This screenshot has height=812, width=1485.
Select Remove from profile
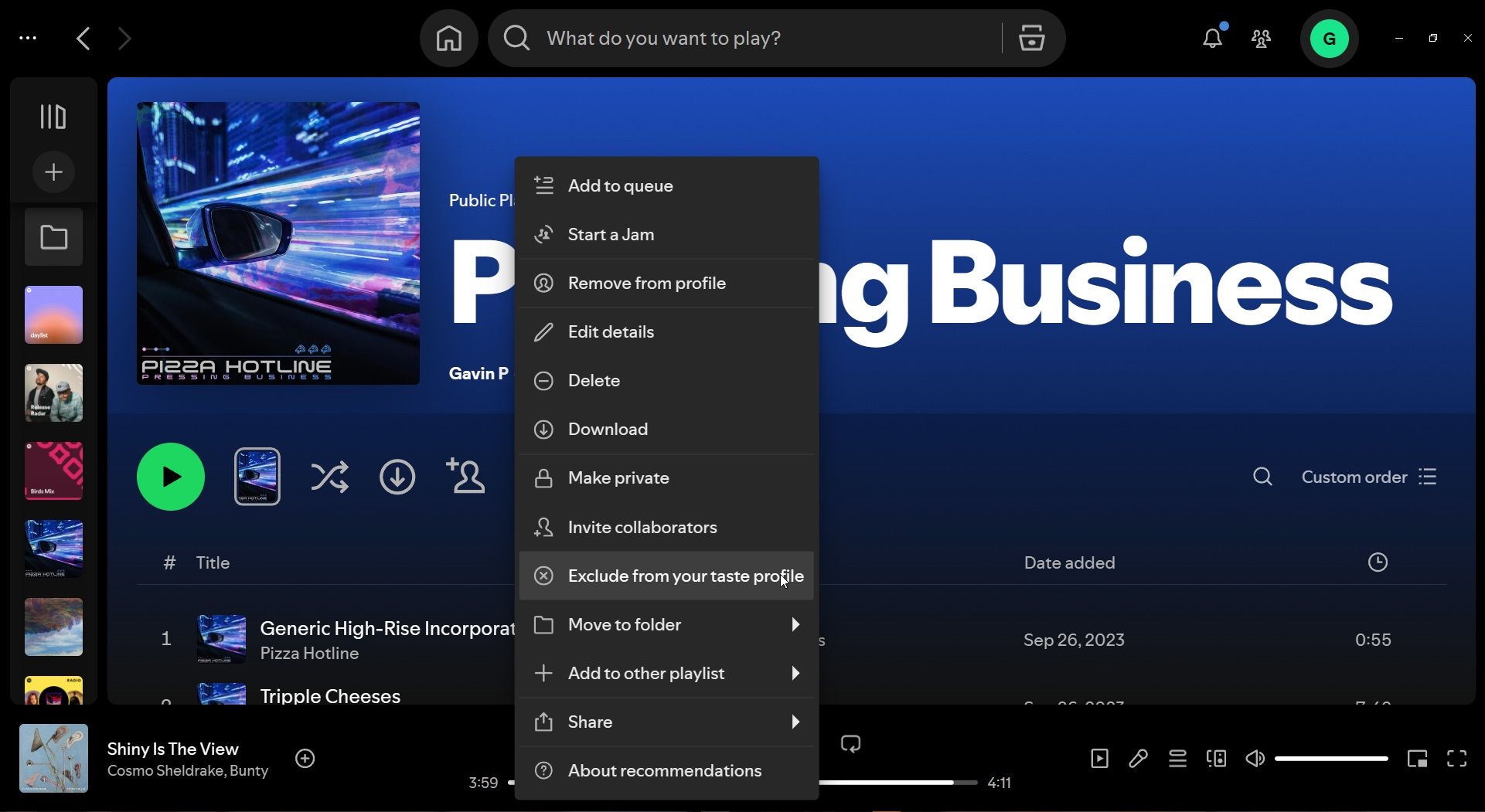pos(666,283)
